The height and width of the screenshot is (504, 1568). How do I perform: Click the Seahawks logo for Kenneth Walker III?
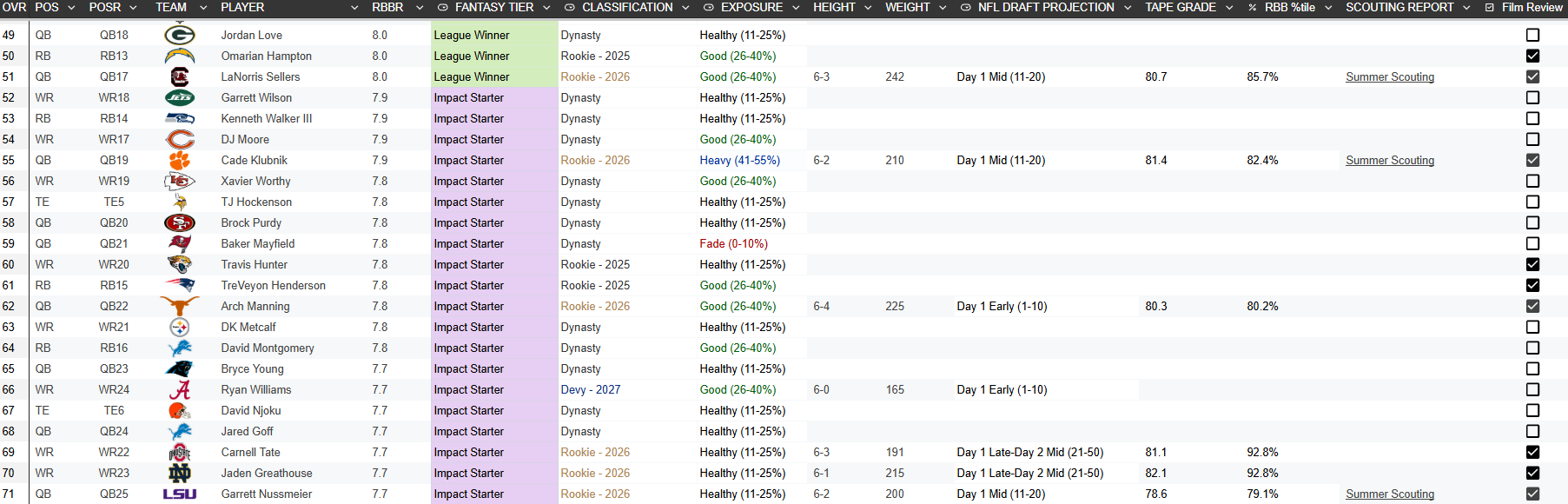tap(180, 118)
